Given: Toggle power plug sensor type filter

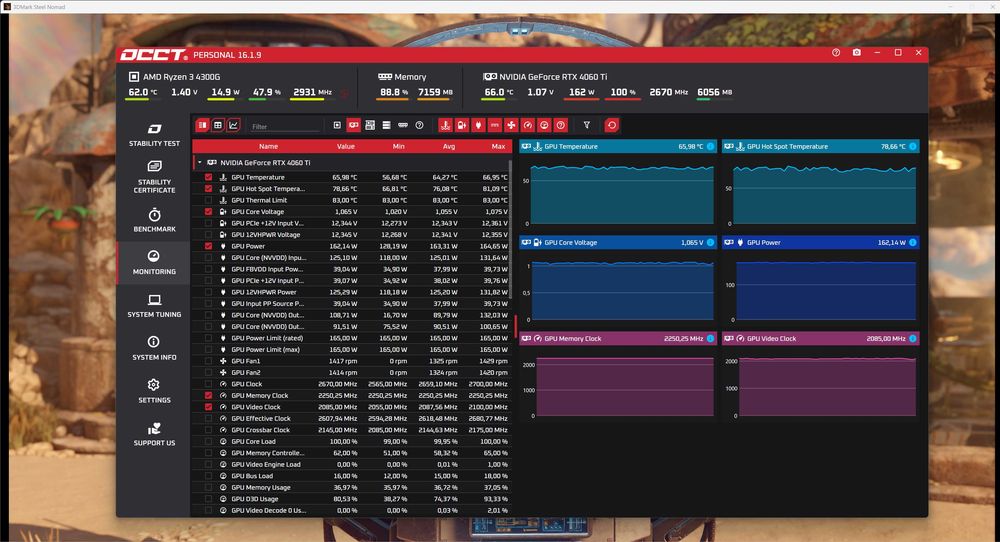Looking at the screenshot, I should (478, 125).
